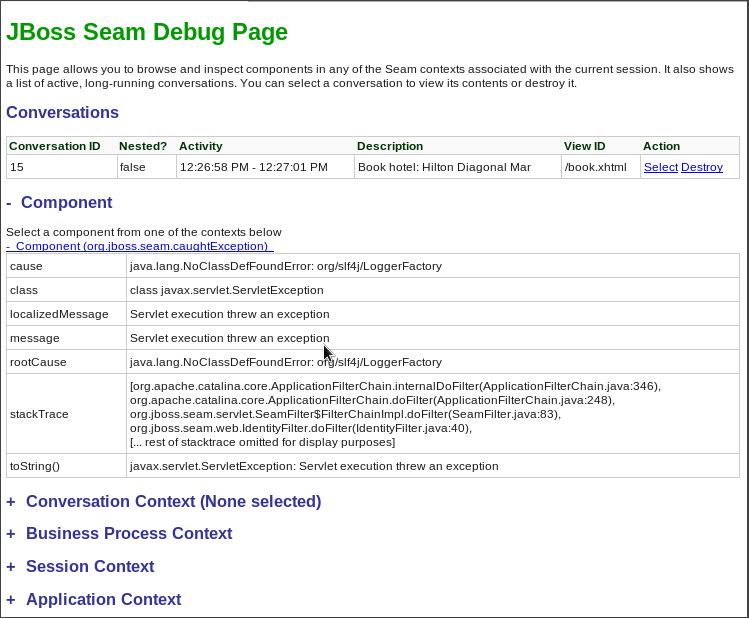Click the Nested? column header
This screenshot has height=618, width=749.
point(143,146)
